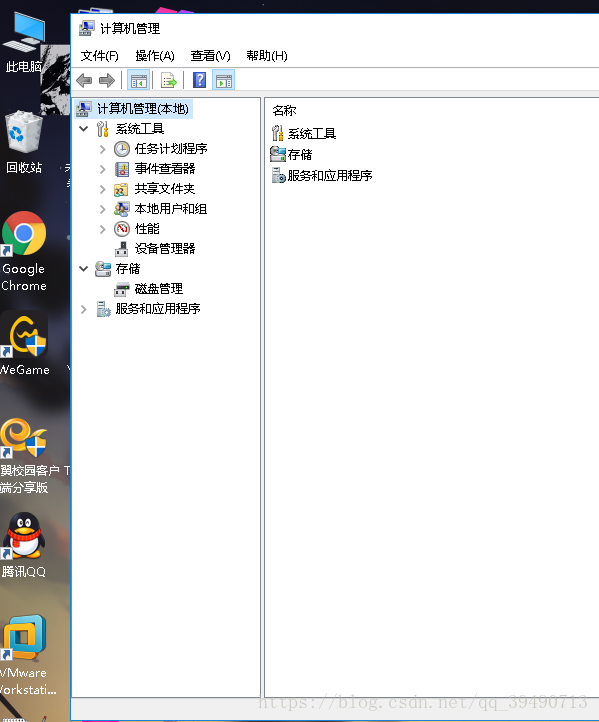Select 任务计划程序 in the tree

point(171,149)
